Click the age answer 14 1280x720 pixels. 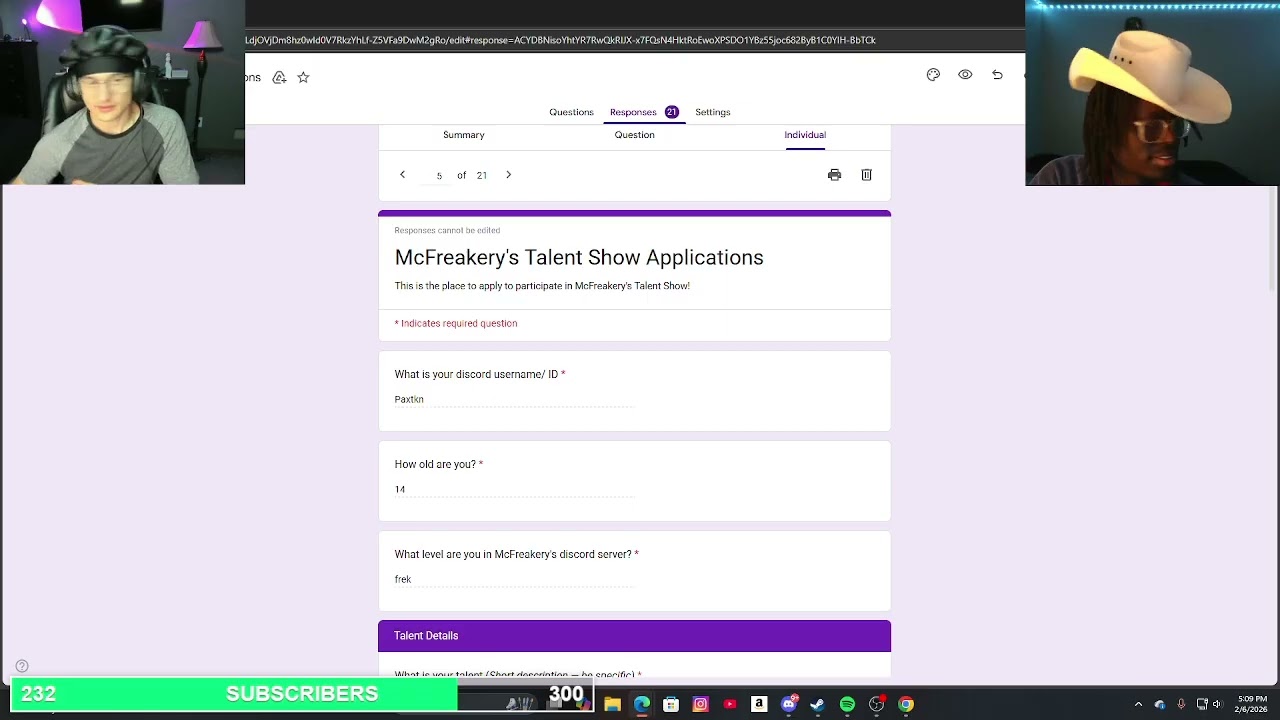coord(400,489)
